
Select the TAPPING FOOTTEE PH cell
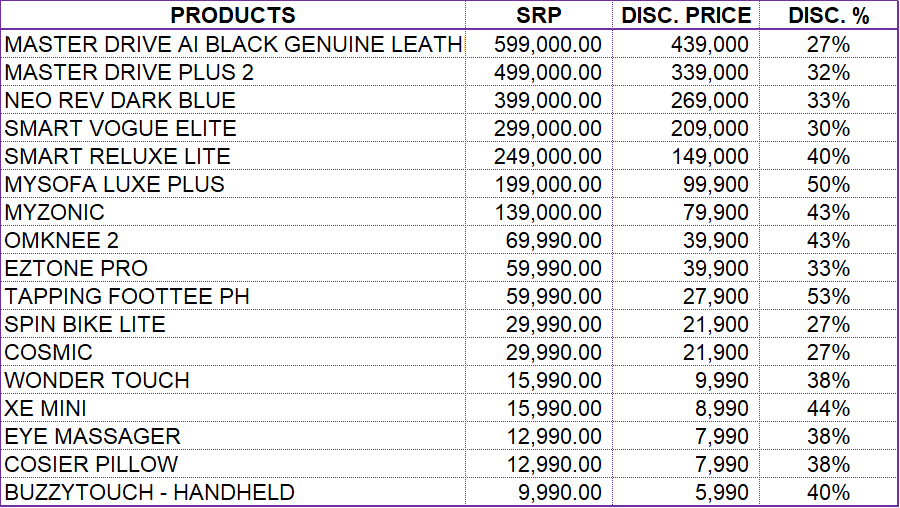pyautogui.click(x=233, y=296)
